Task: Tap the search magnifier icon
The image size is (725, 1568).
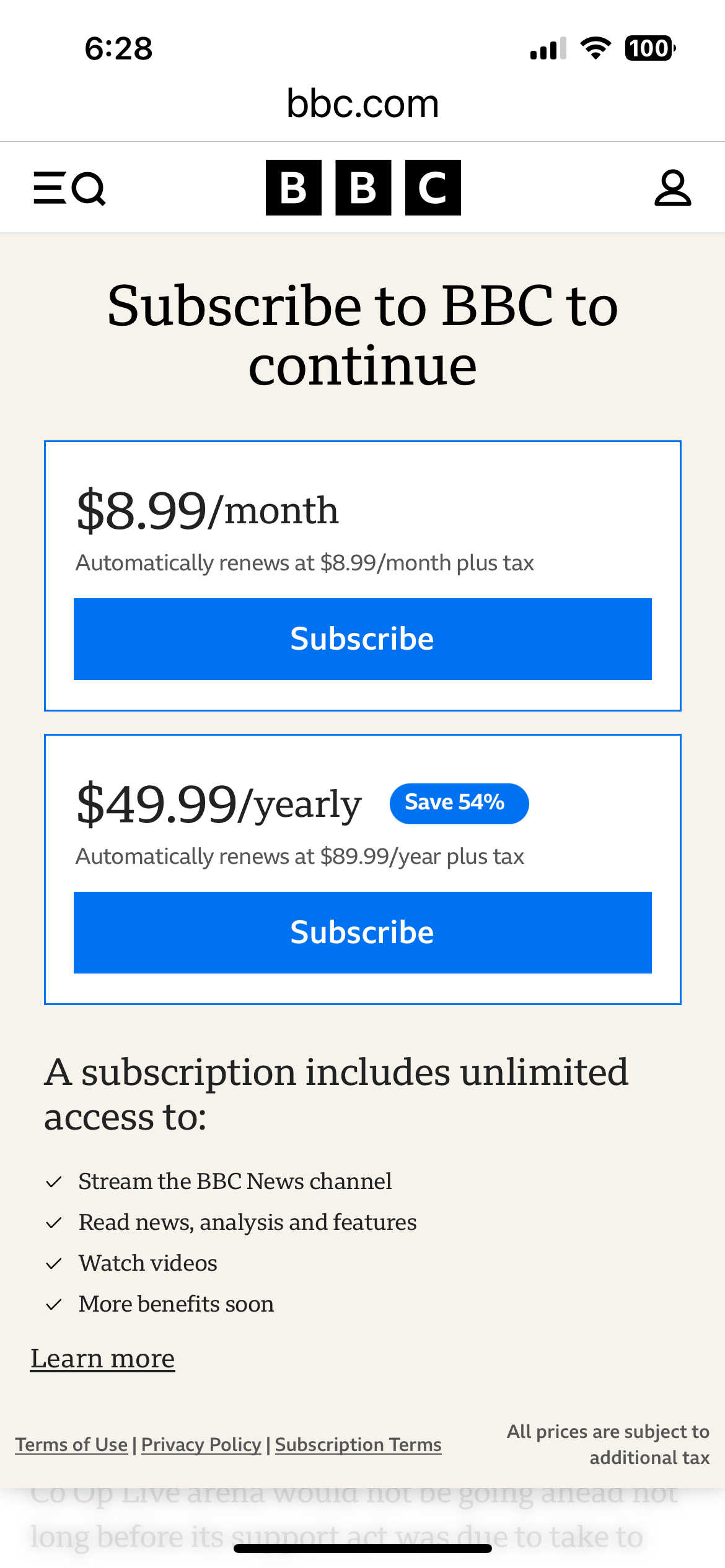Action: [x=89, y=189]
